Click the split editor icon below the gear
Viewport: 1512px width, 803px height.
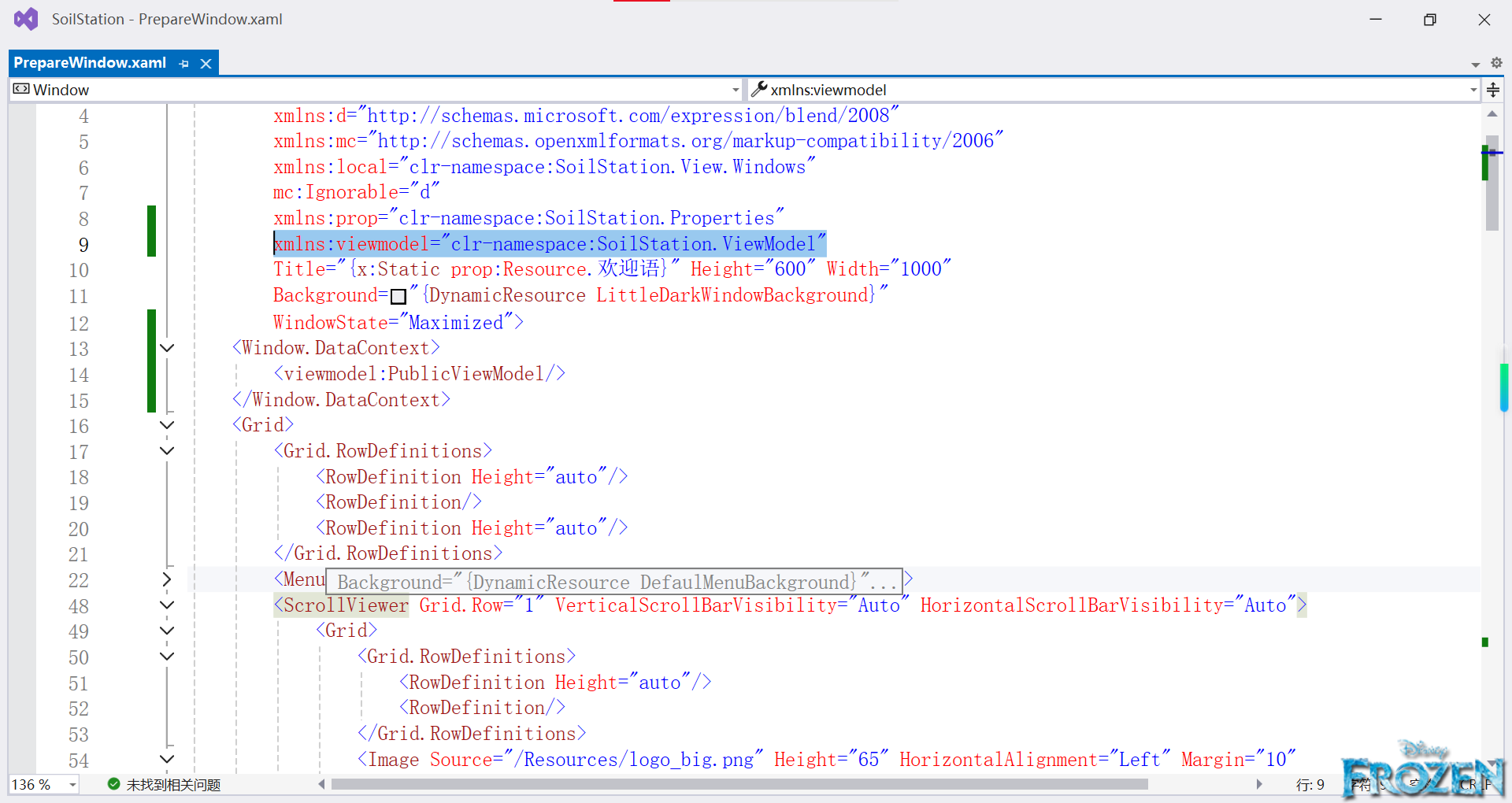tap(1493, 90)
